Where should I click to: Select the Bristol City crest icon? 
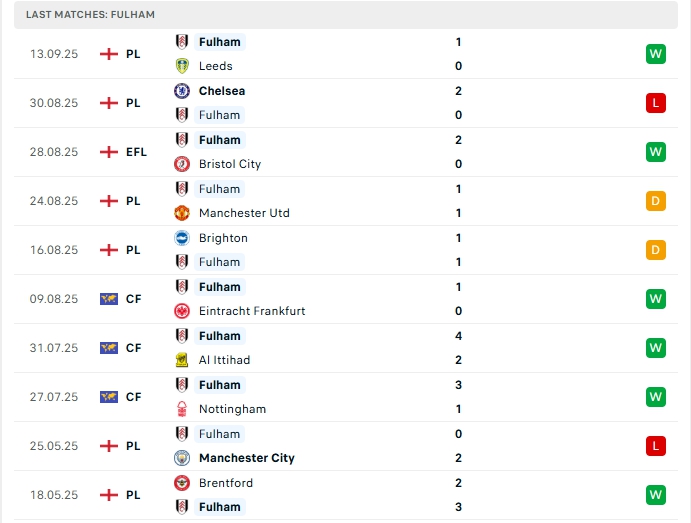tap(182, 164)
